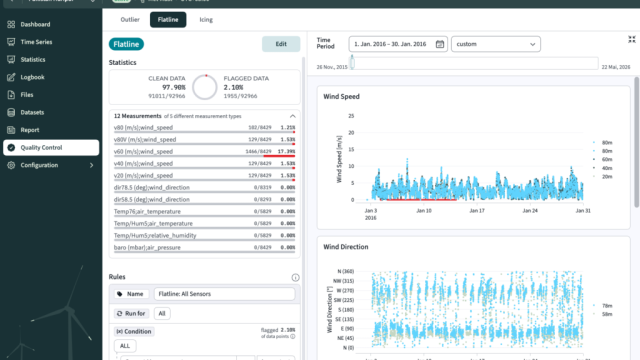The height and width of the screenshot is (360, 640).
Task: Select the Temp/Hum5;relative_humidity row
Action: pos(204,236)
